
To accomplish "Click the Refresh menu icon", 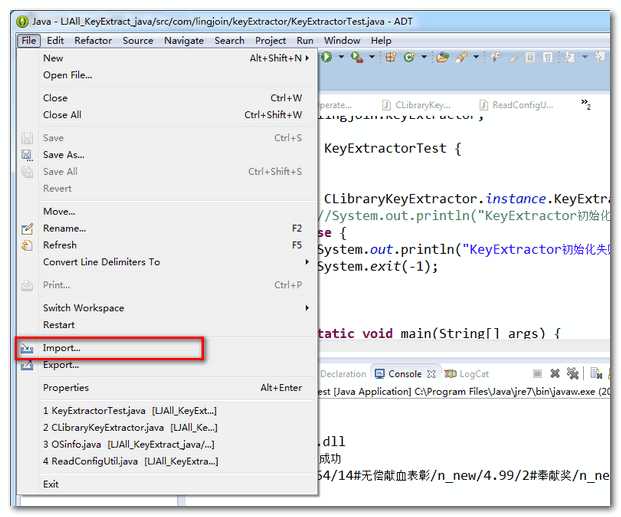I will click(27, 246).
